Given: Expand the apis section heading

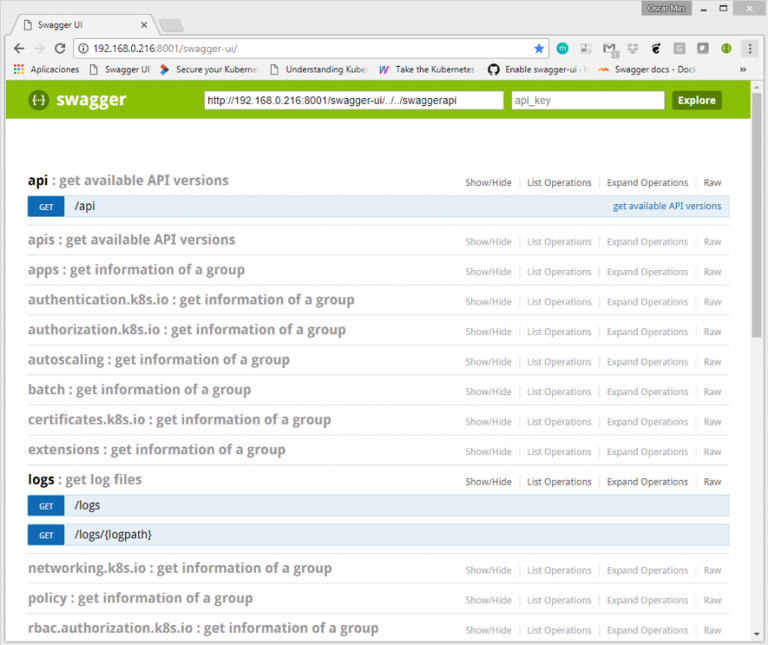Looking at the screenshot, I should pyautogui.click(x=131, y=239).
